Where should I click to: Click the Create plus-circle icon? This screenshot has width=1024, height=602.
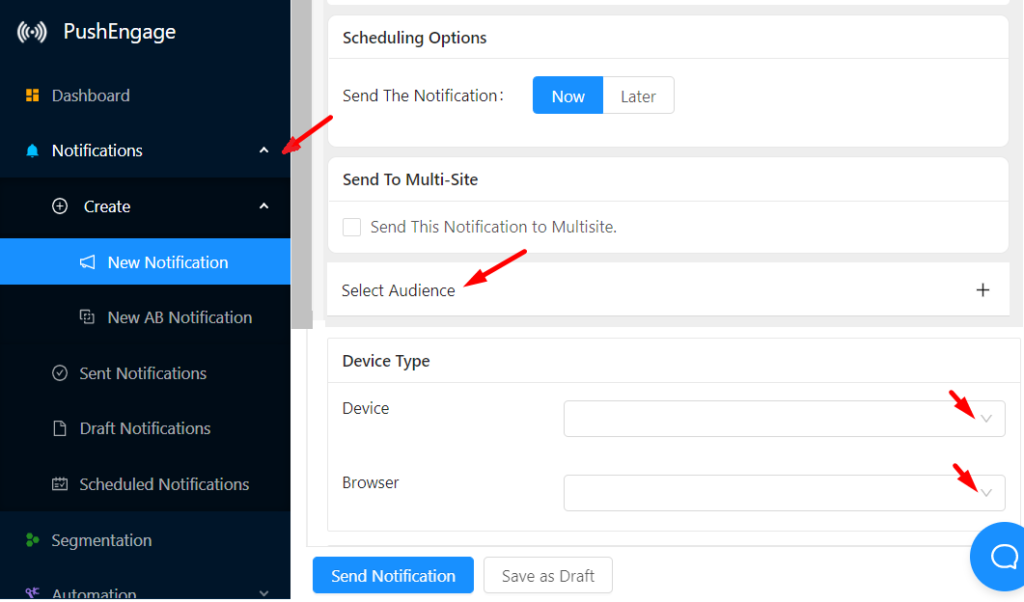pyautogui.click(x=59, y=206)
